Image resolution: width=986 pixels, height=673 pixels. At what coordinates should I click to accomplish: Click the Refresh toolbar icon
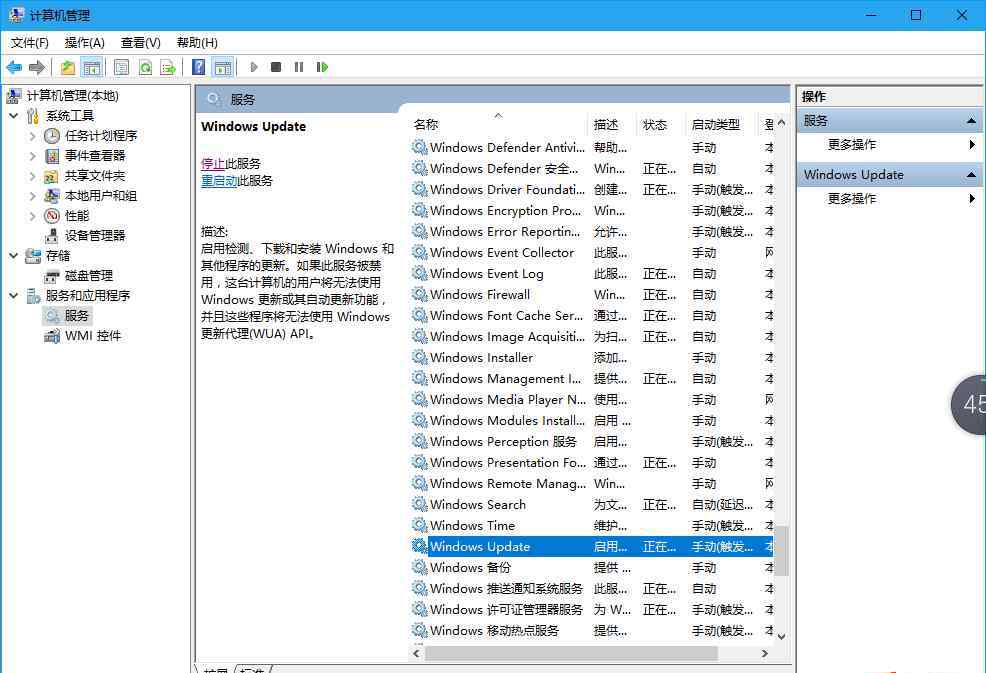point(145,67)
